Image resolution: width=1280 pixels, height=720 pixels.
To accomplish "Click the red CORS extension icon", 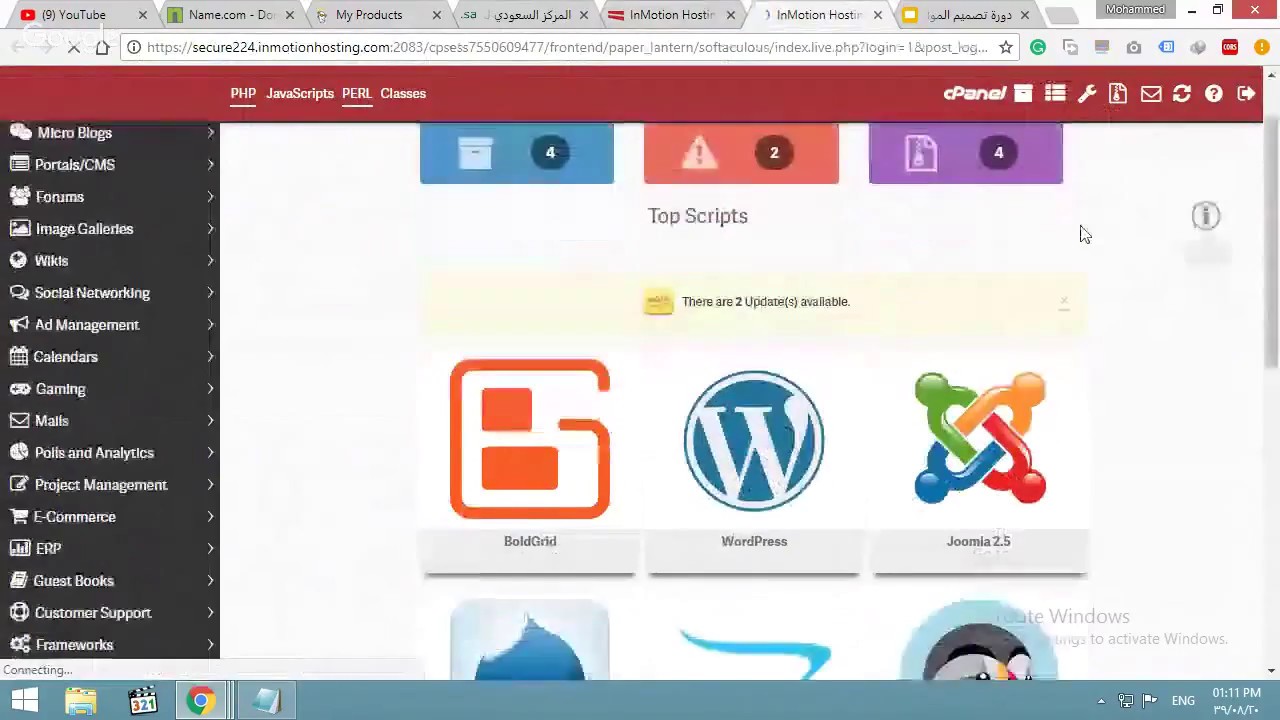I will pyautogui.click(x=1230, y=47).
